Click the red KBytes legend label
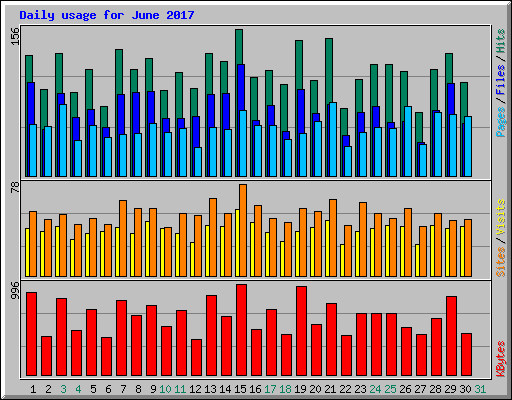The image size is (512, 400). pyautogui.click(x=501, y=359)
